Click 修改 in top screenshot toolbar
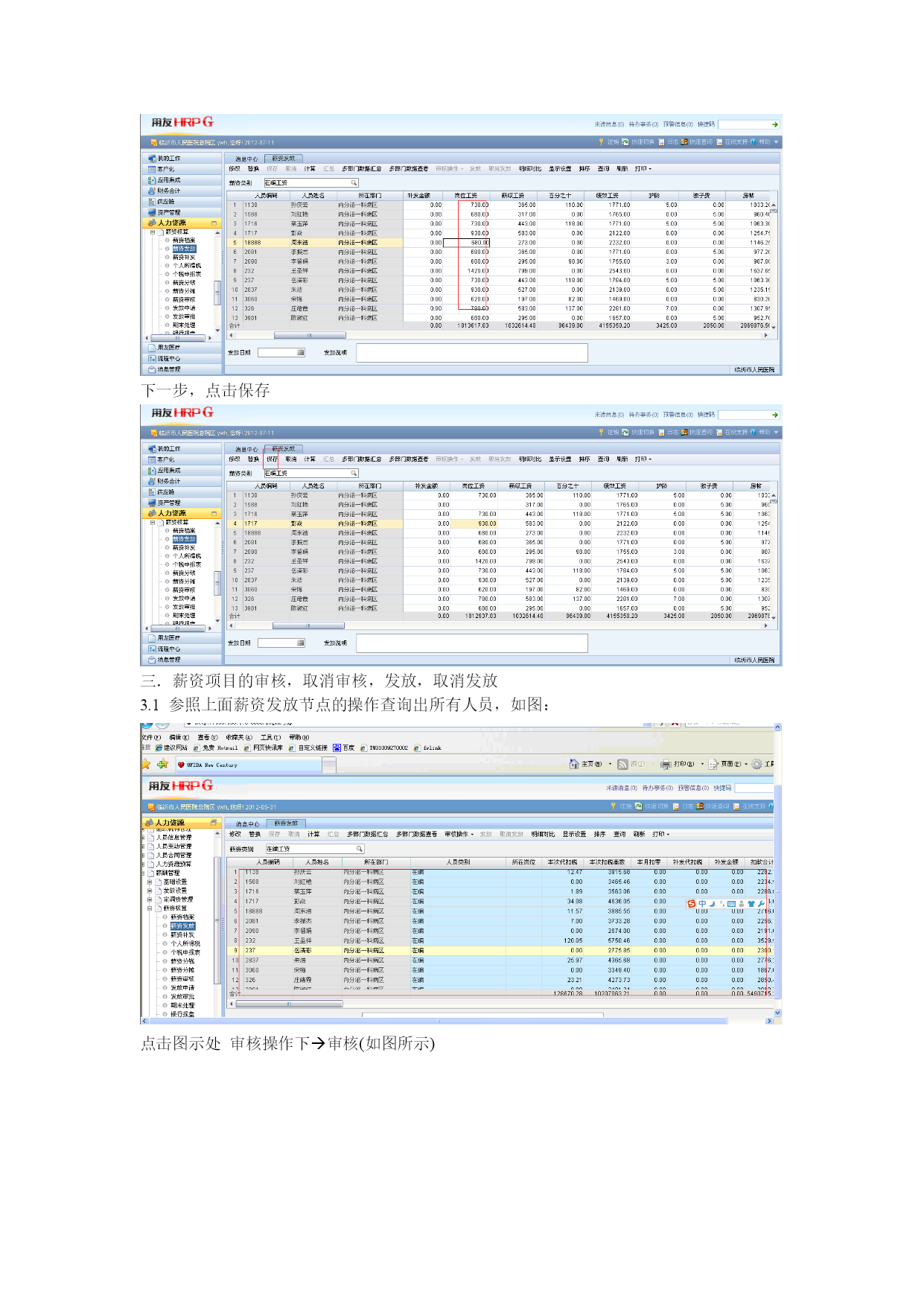The image size is (924, 1306). point(235,169)
